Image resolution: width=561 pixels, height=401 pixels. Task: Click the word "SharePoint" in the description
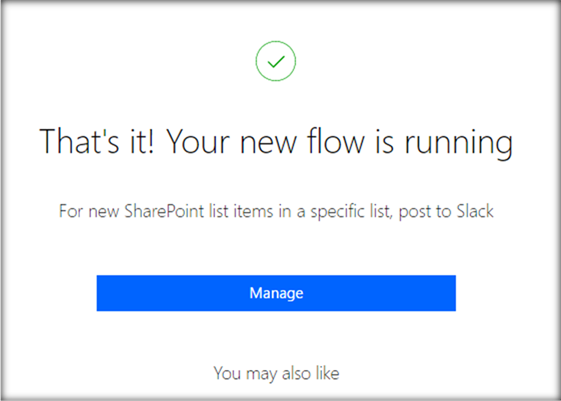coord(164,211)
